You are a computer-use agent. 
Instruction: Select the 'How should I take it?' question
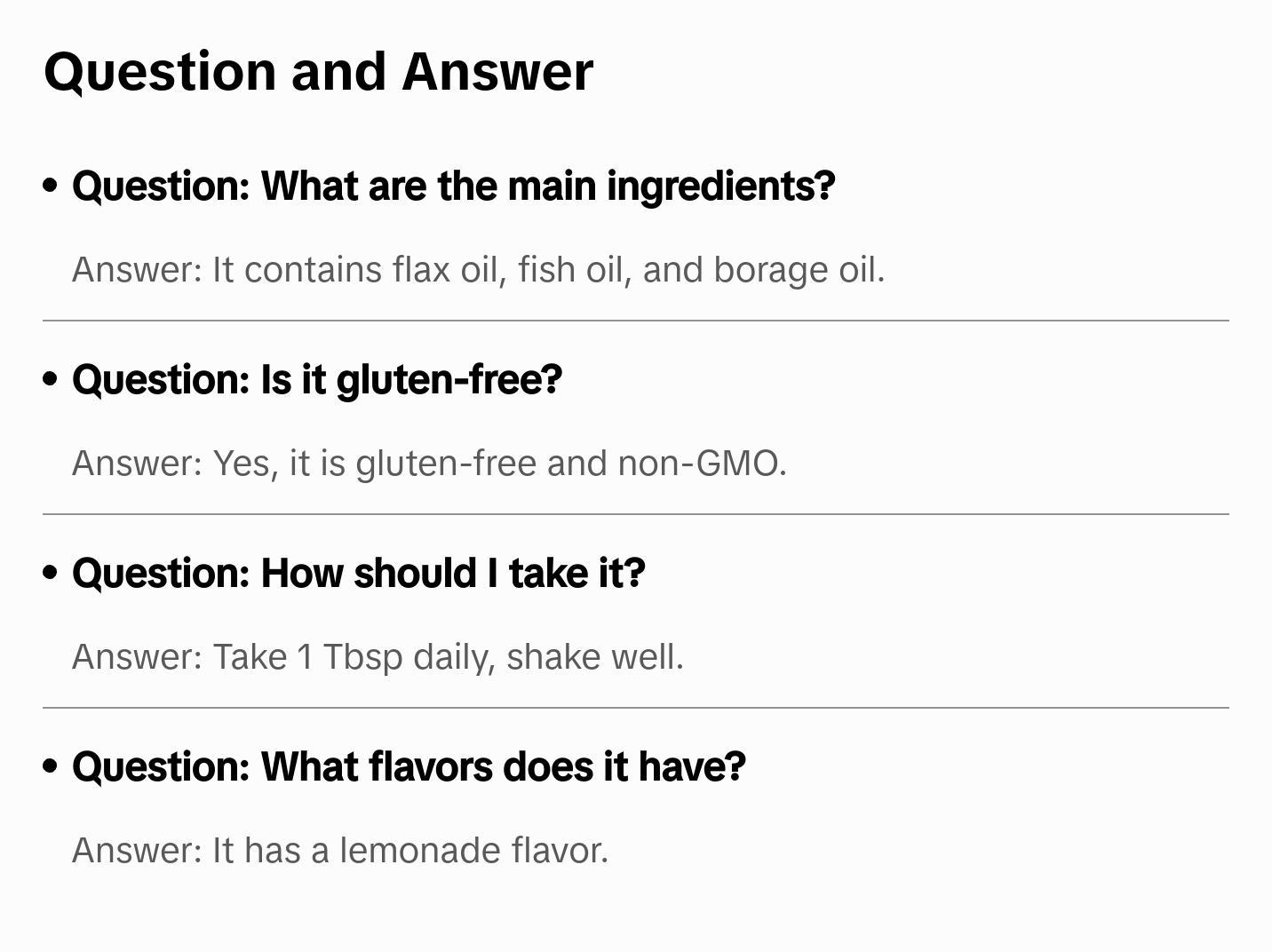click(358, 574)
